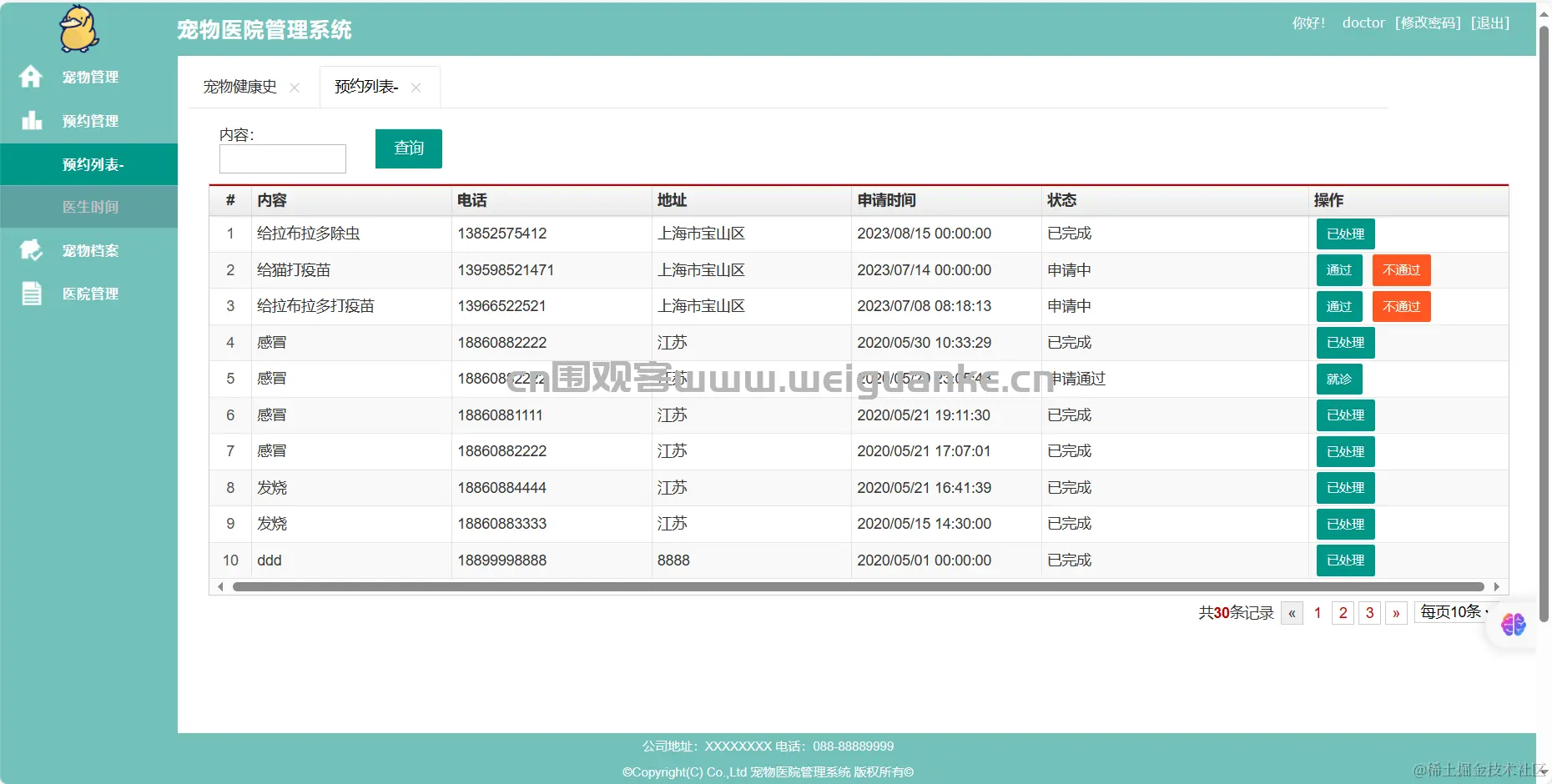Click 已处理 for 给拉布拉多除虫 row
This screenshot has width=1552, height=784.
coord(1346,234)
